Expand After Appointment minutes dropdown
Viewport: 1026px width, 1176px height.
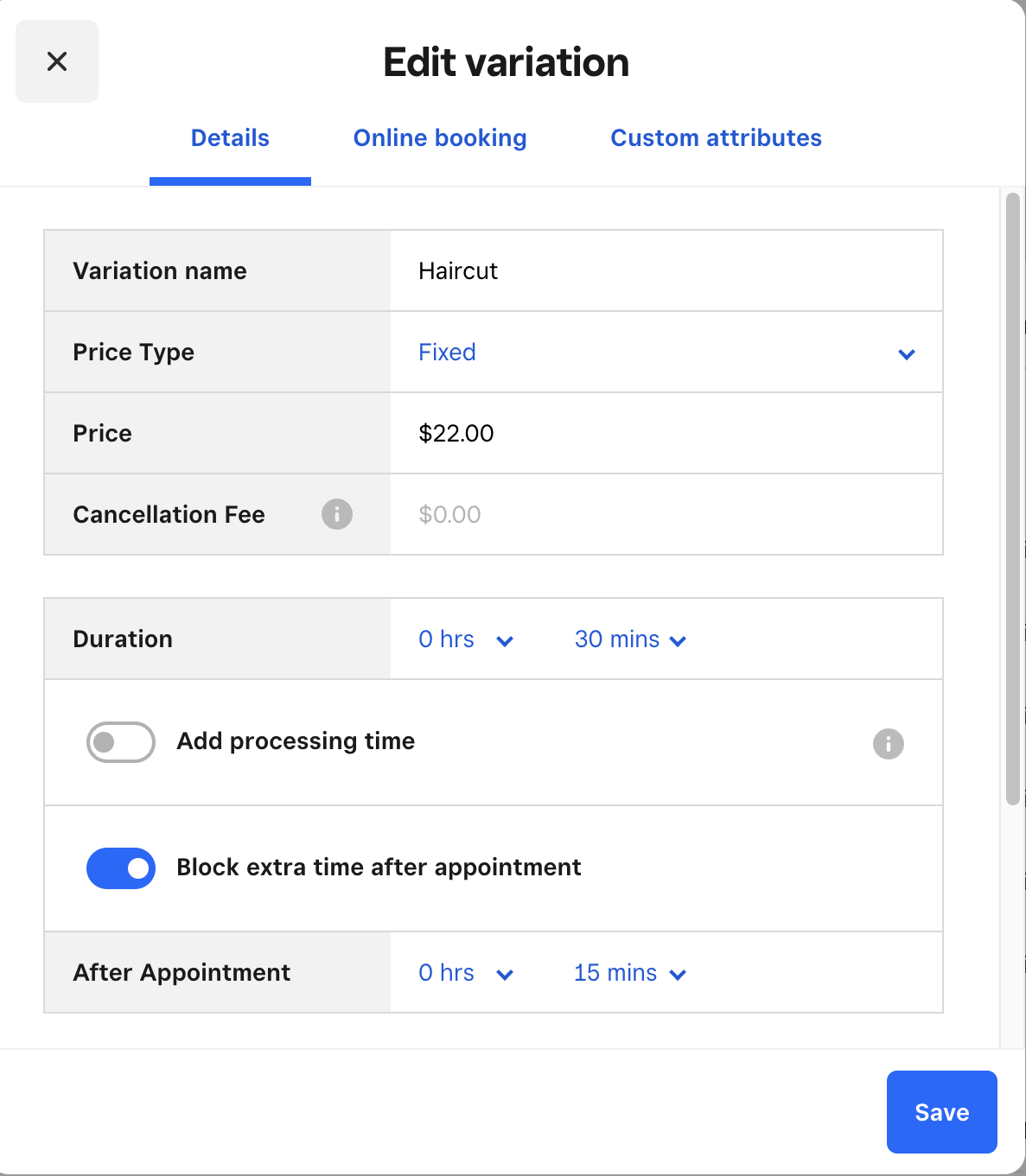629,973
